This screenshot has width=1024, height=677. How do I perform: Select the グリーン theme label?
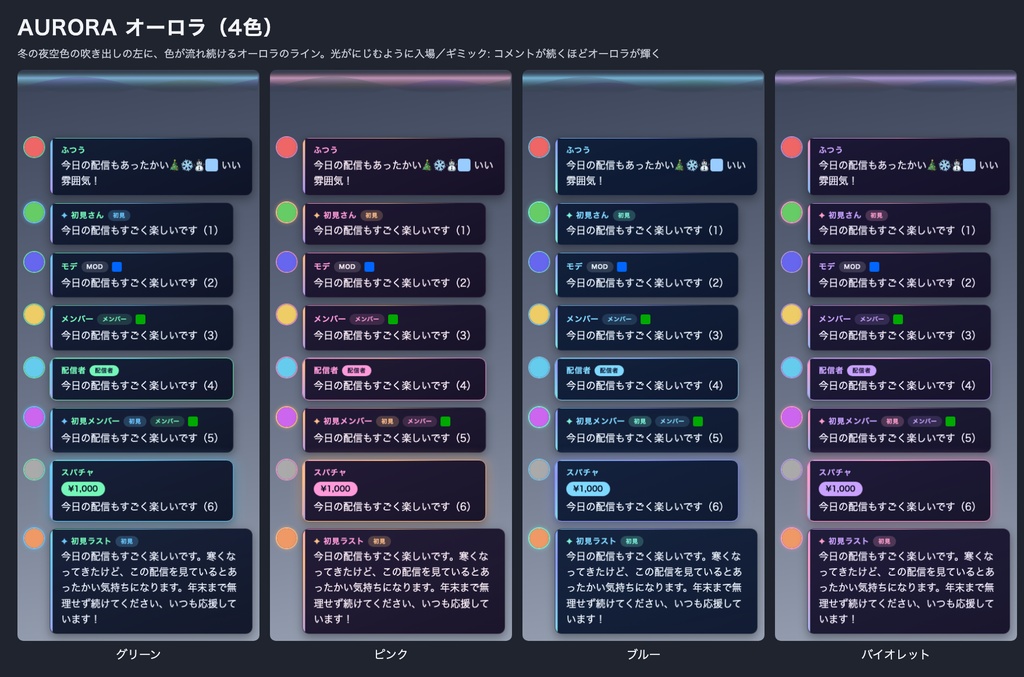click(138, 654)
